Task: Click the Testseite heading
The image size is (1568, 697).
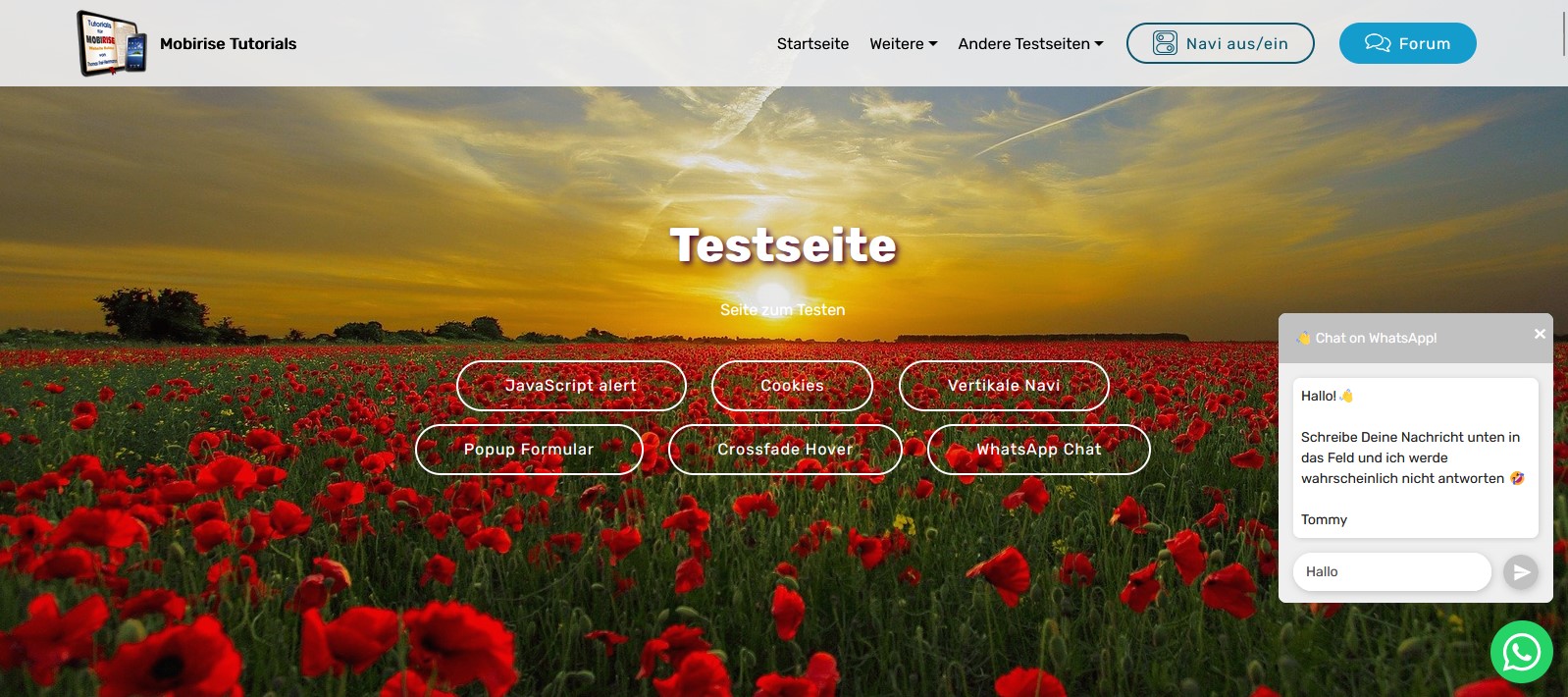Action: pyautogui.click(x=783, y=245)
